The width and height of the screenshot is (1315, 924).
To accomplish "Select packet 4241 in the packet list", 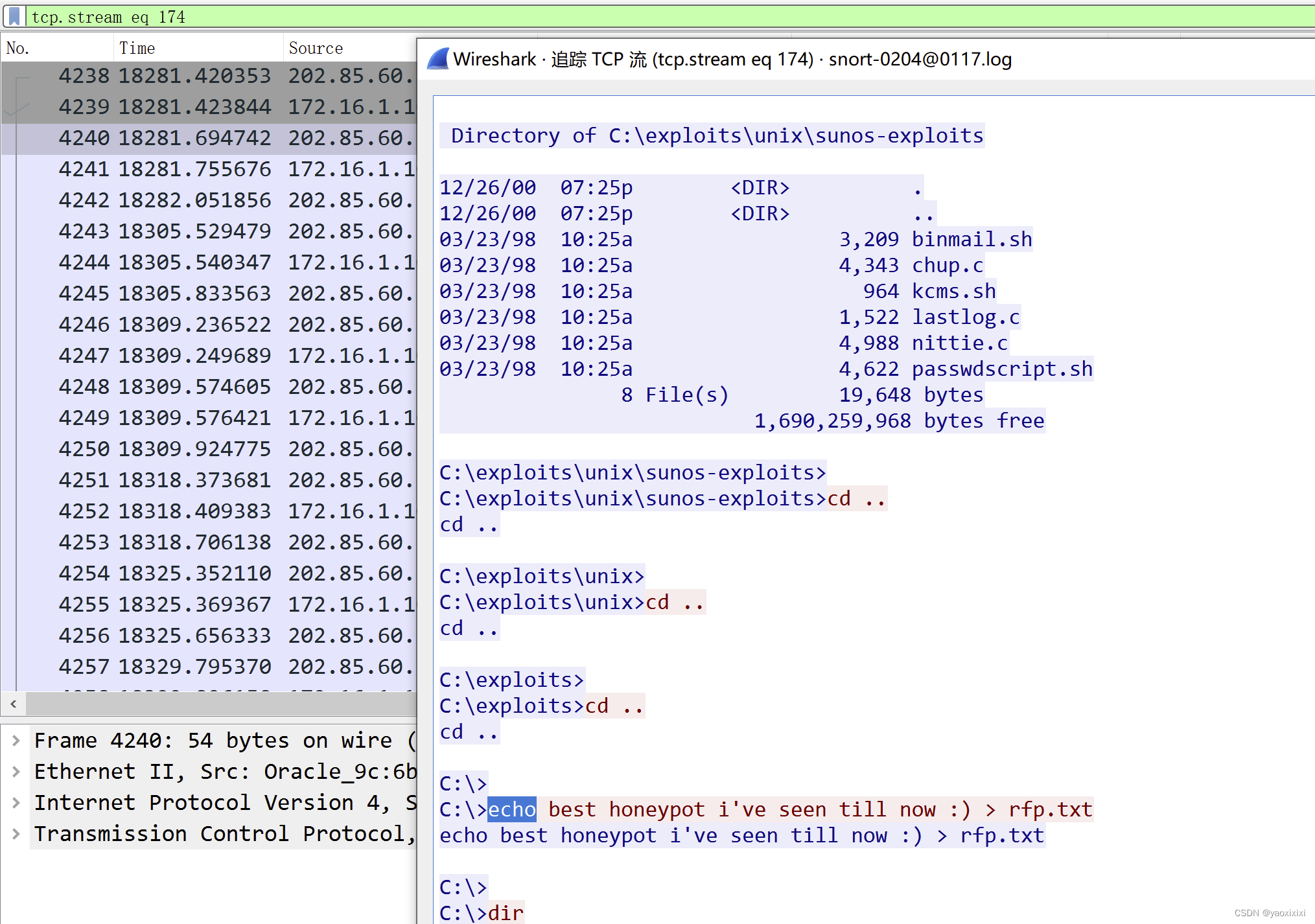I will 209,169.
